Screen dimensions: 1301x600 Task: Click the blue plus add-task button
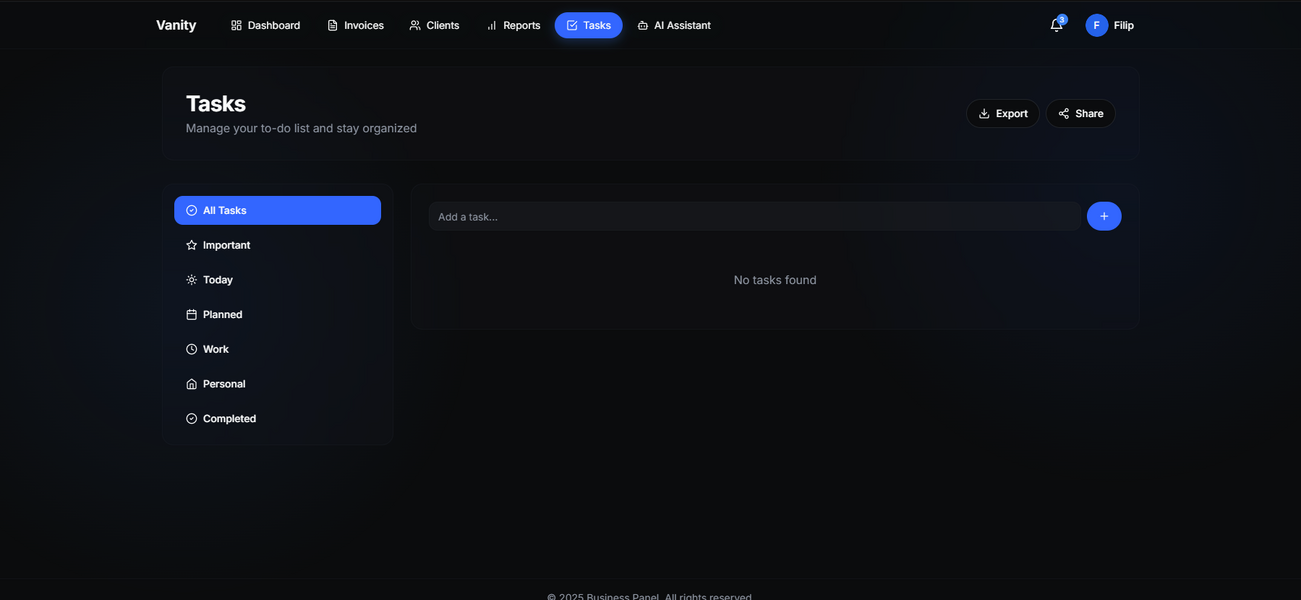click(1104, 216)
